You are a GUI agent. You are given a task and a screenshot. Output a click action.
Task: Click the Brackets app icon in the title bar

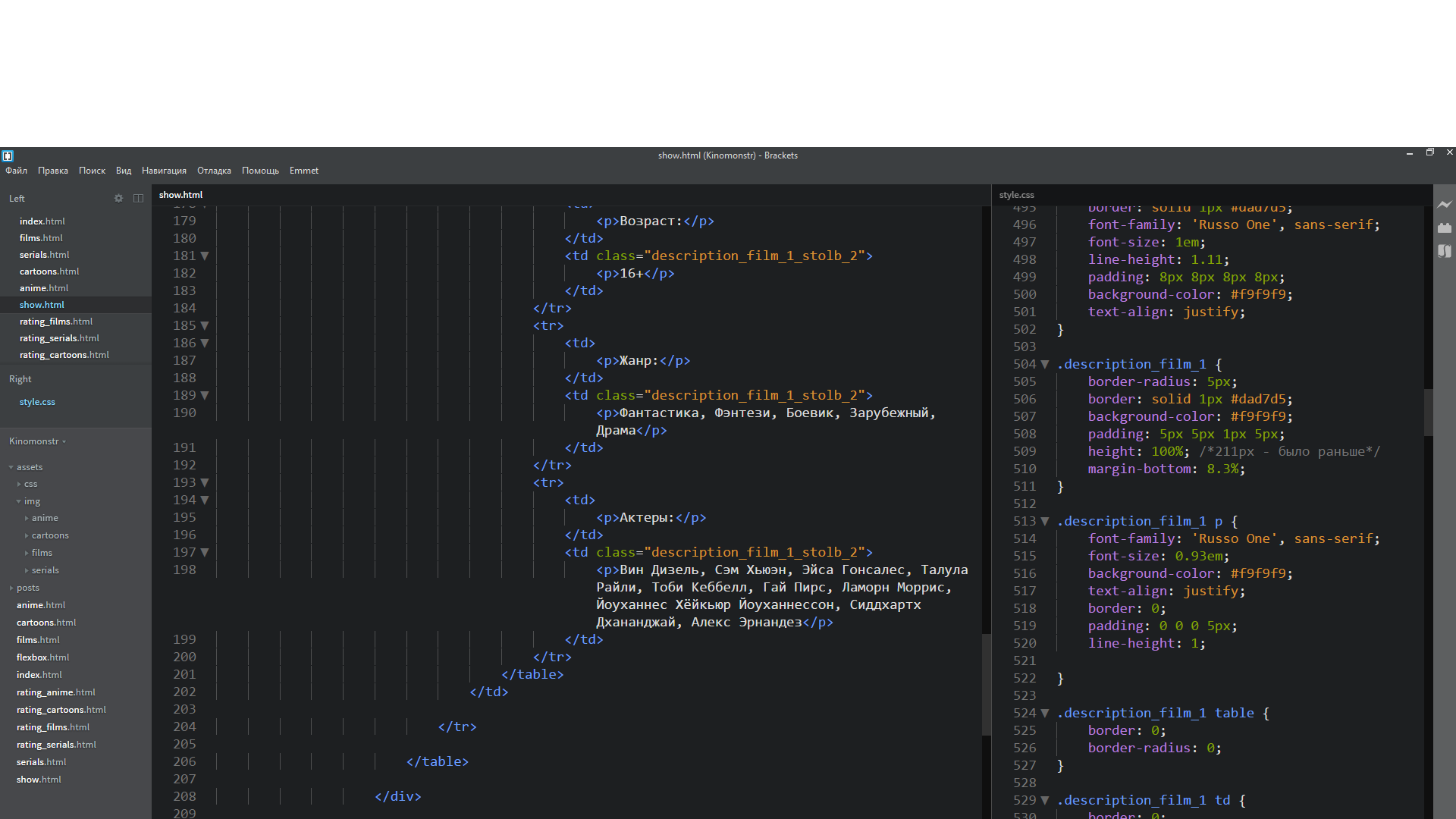pyautogui.click(x=8, y=155)
